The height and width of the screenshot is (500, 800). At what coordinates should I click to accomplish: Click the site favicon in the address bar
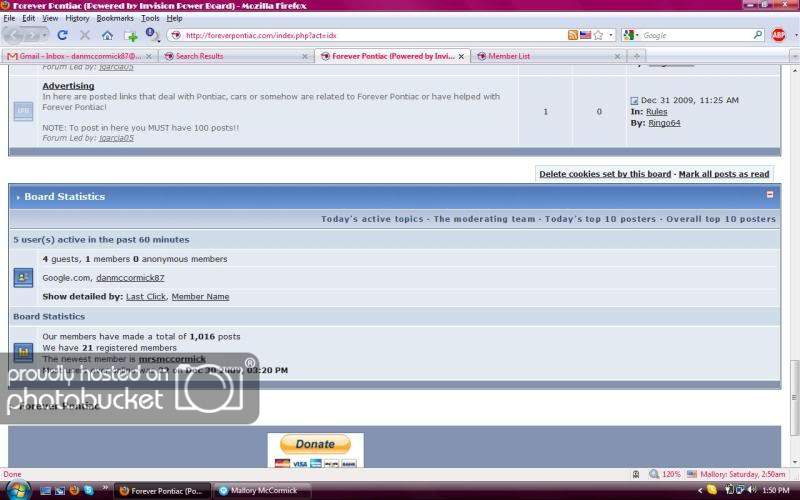tap(176, 35)
